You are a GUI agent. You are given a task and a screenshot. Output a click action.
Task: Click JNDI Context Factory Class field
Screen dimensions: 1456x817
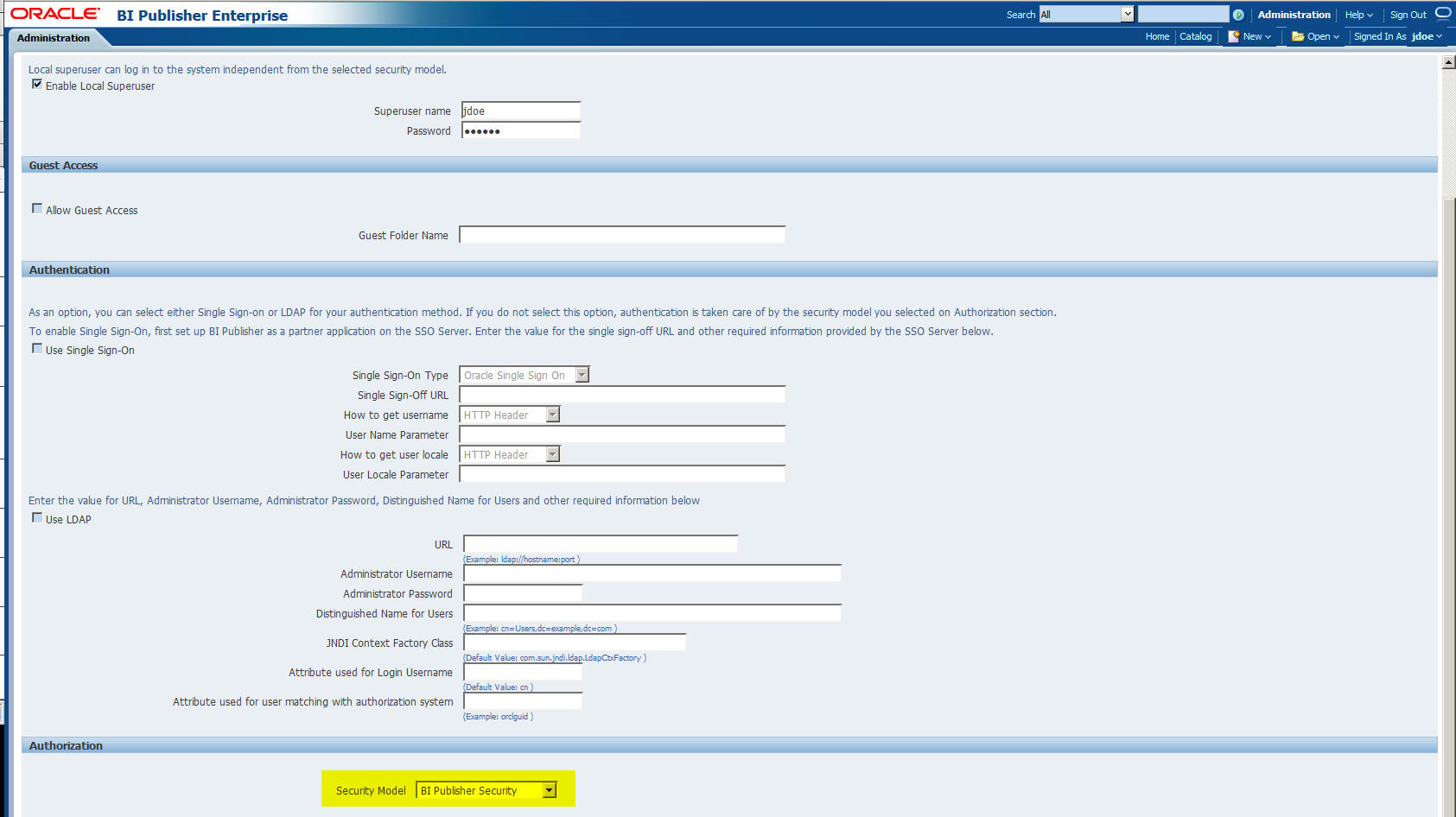575,643
